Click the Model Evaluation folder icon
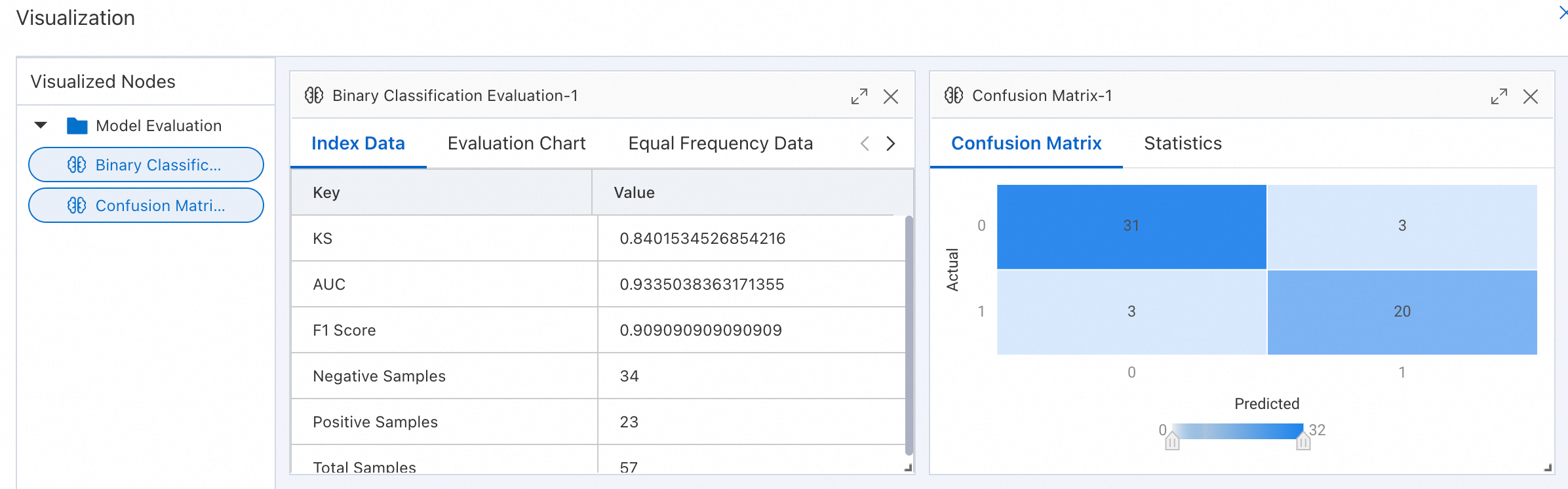 [x=77, y=126]
